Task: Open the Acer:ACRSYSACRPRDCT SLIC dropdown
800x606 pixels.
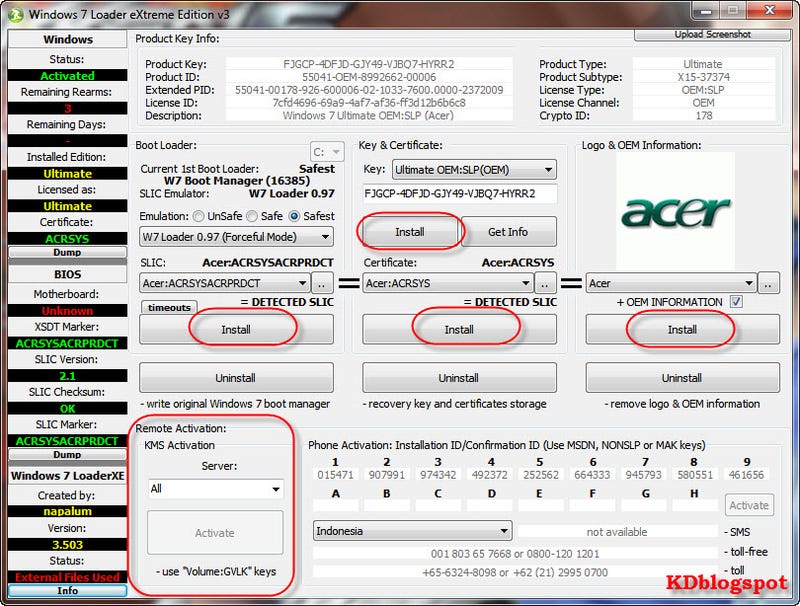Action: click(224, 283)
